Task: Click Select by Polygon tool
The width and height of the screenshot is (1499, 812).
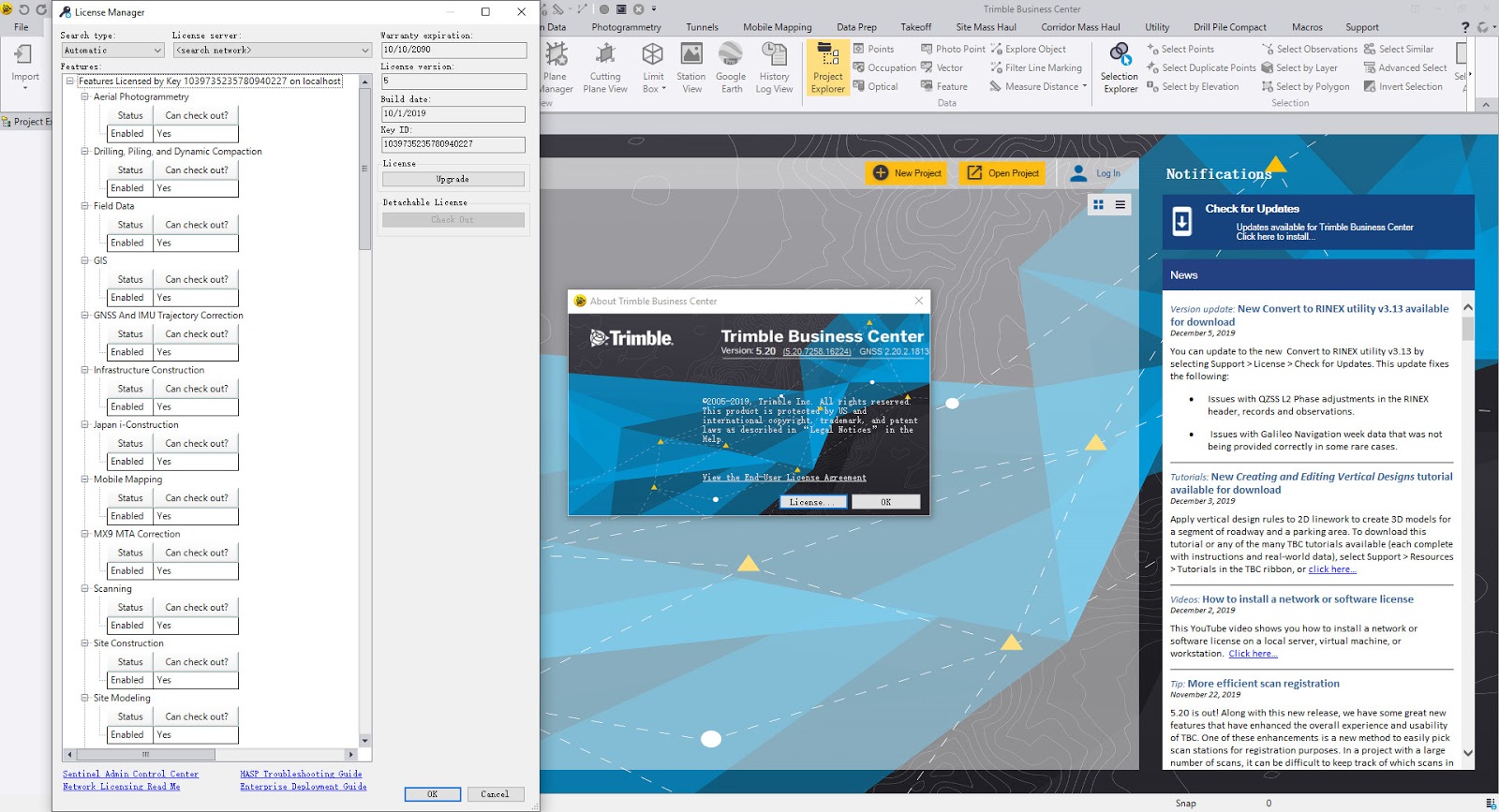Action: click(x=1305, y=86)
